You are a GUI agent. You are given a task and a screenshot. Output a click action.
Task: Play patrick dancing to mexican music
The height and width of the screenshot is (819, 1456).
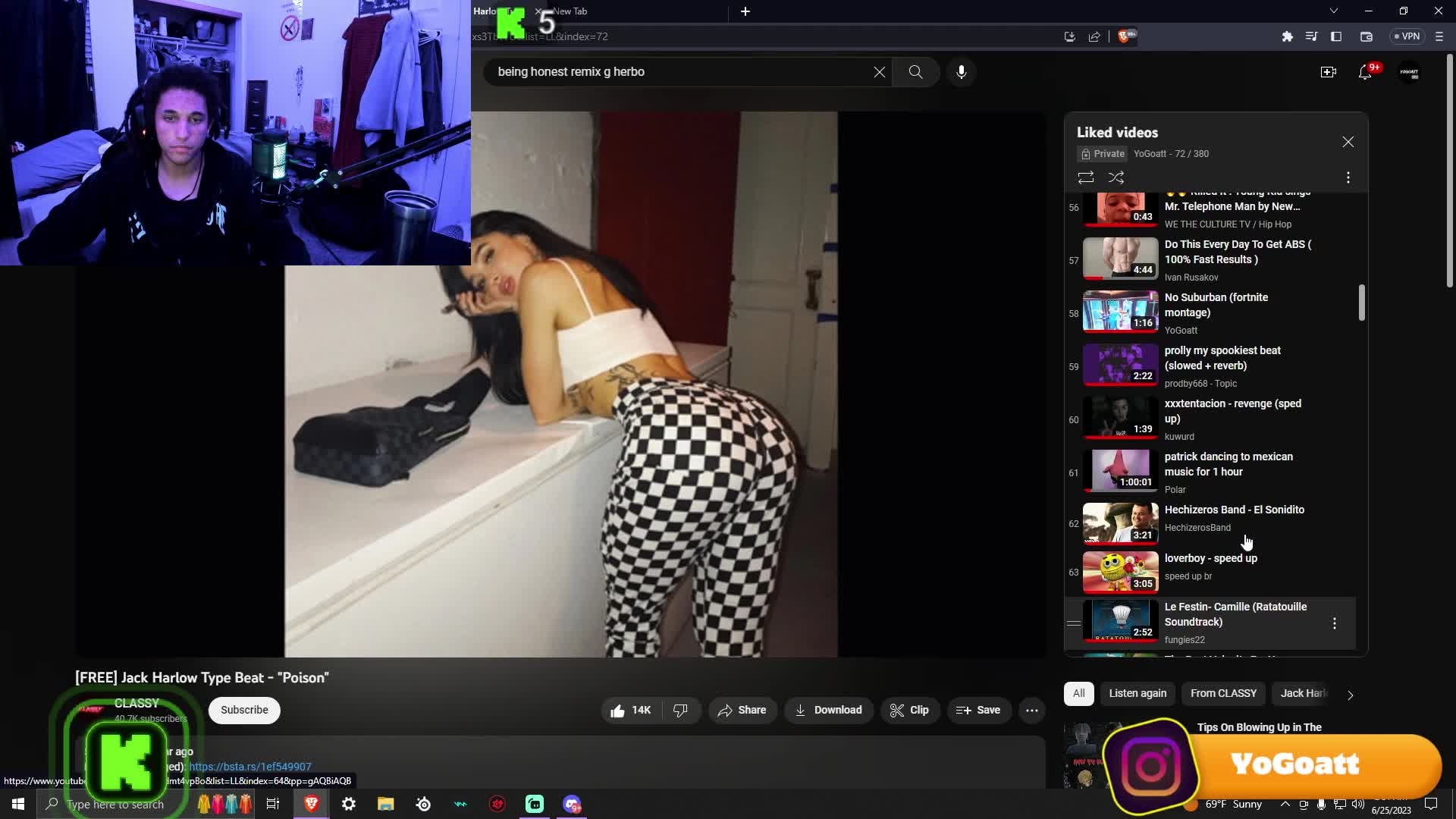[1210, 472]
